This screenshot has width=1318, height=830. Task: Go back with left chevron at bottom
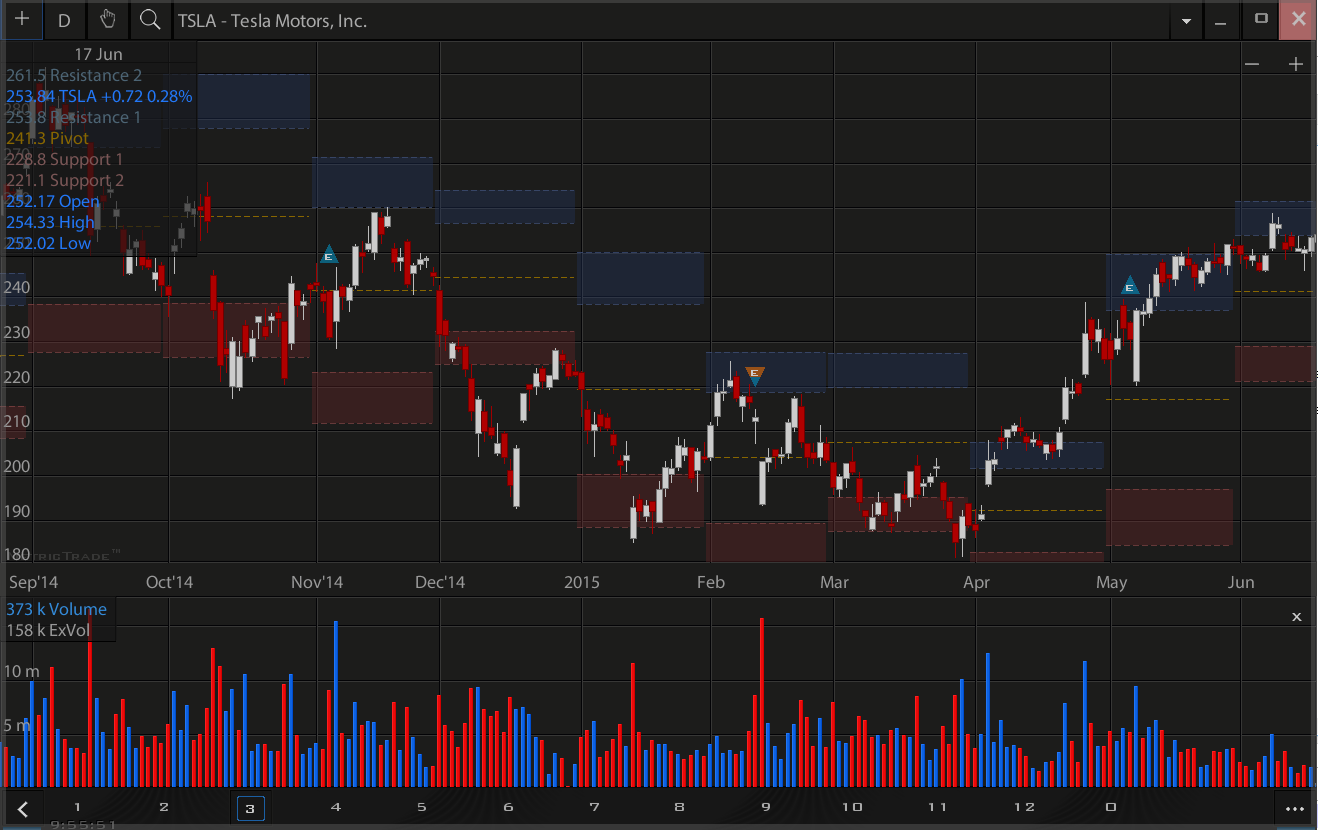(23, 808)
